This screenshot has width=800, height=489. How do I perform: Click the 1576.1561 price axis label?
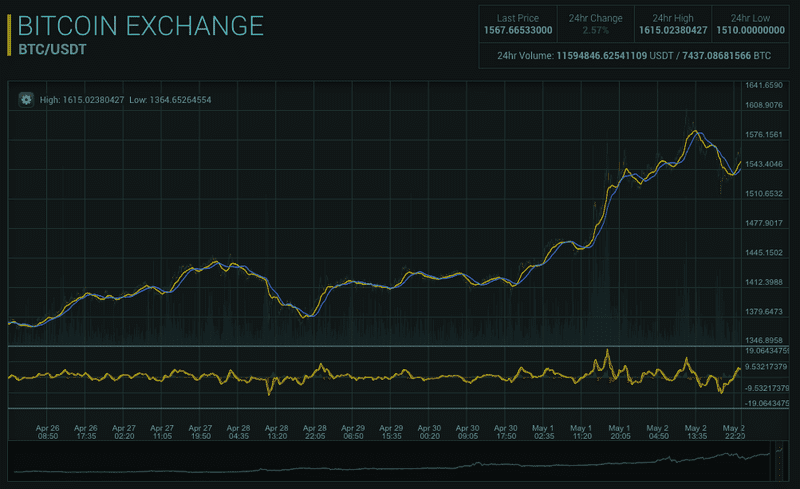tap(764, 135)
